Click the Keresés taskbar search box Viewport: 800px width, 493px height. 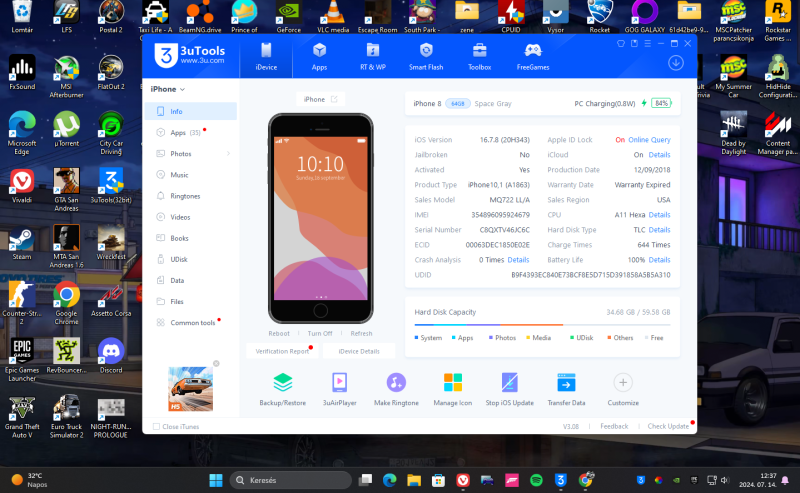[291, 480]
